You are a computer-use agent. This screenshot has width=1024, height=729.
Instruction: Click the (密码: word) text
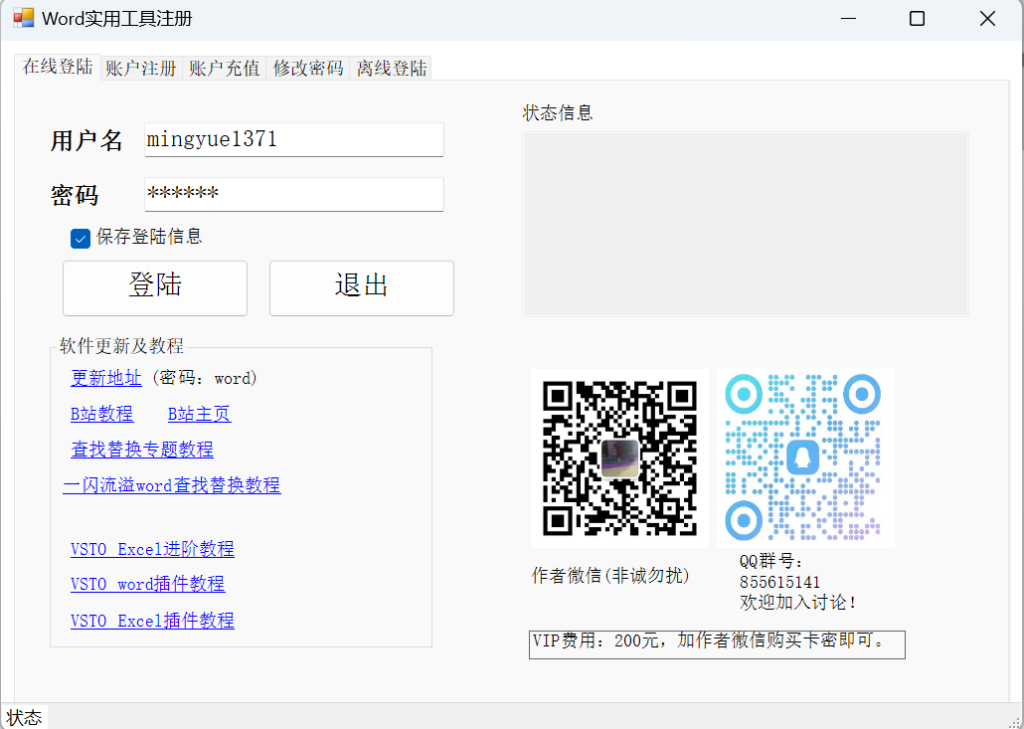[x=204, y=378]
